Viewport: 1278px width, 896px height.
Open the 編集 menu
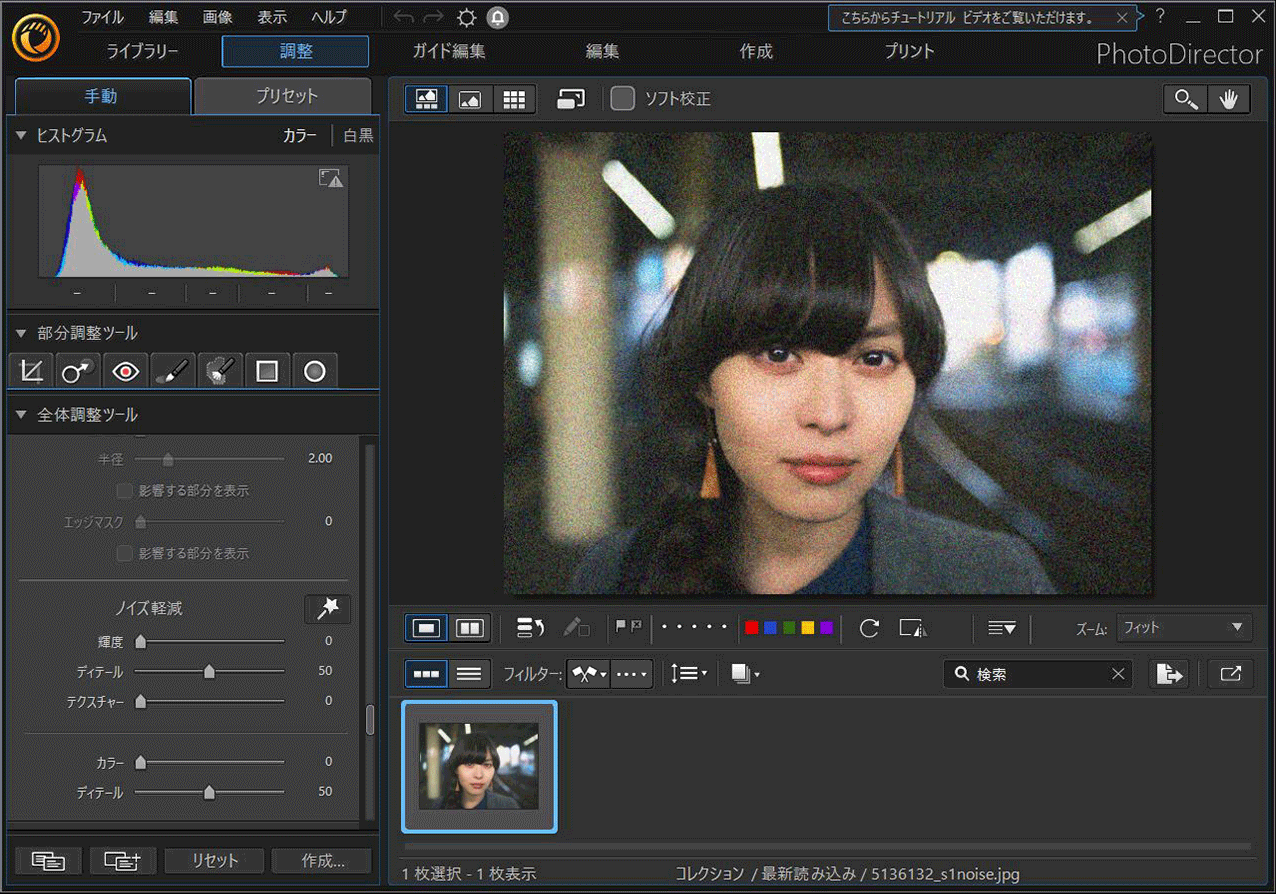click(x=162, y=16)
